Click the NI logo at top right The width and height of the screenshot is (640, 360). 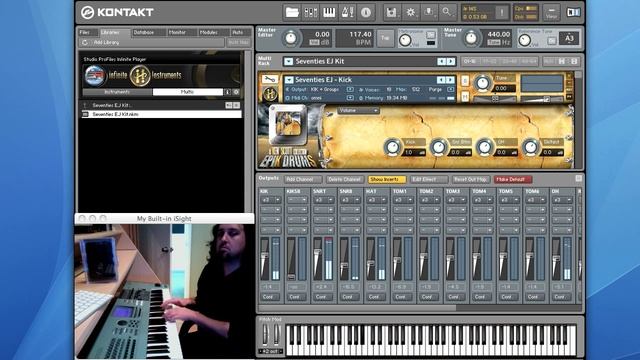(x=573, y=12)
